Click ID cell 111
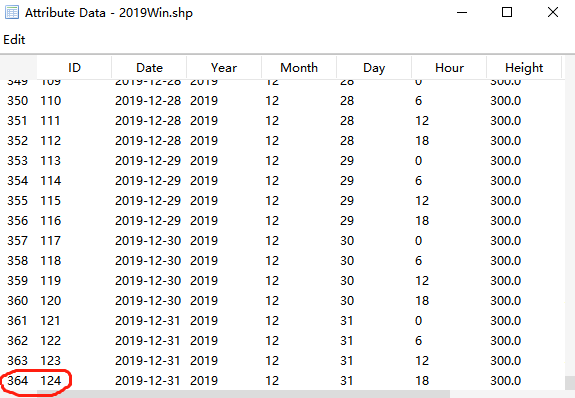This screenshot has height=398, width=575. pos(51,121)
